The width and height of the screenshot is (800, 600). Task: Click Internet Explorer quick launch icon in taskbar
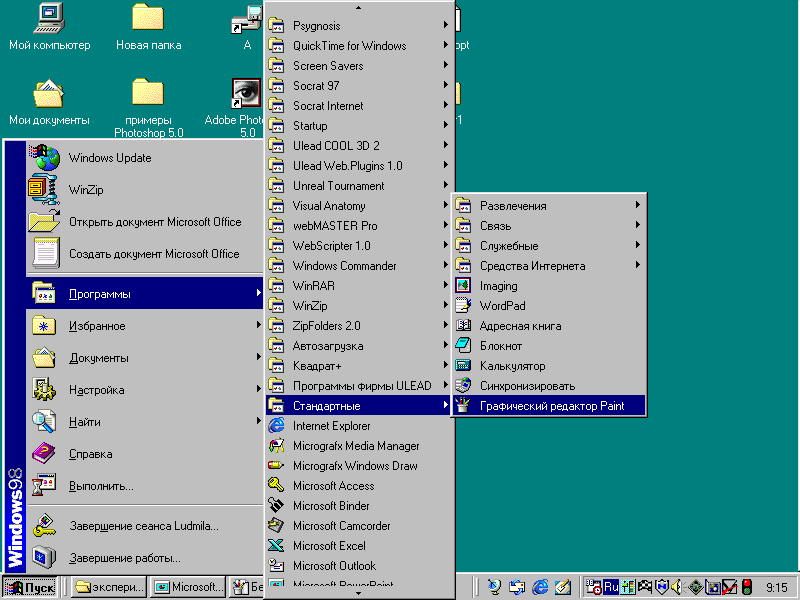[540, 587]
